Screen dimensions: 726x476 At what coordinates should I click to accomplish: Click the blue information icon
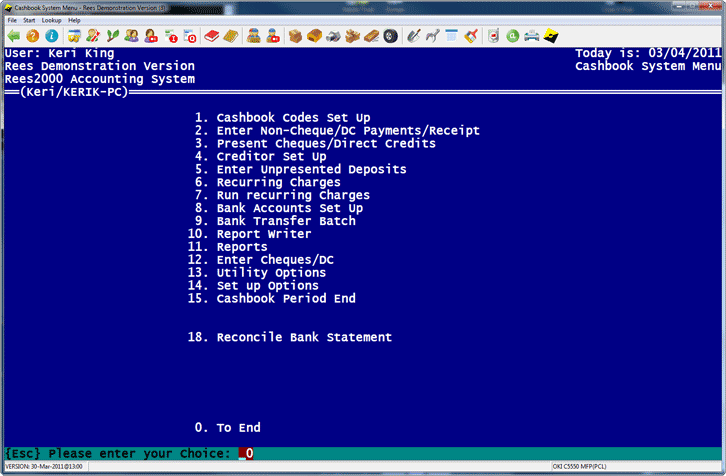pyautogui.click(x=51, y=36)
